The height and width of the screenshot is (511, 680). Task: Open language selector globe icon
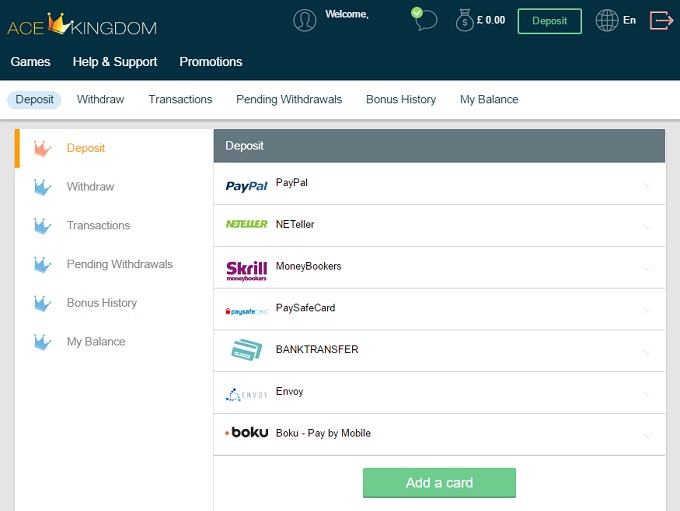coord(606,20)
